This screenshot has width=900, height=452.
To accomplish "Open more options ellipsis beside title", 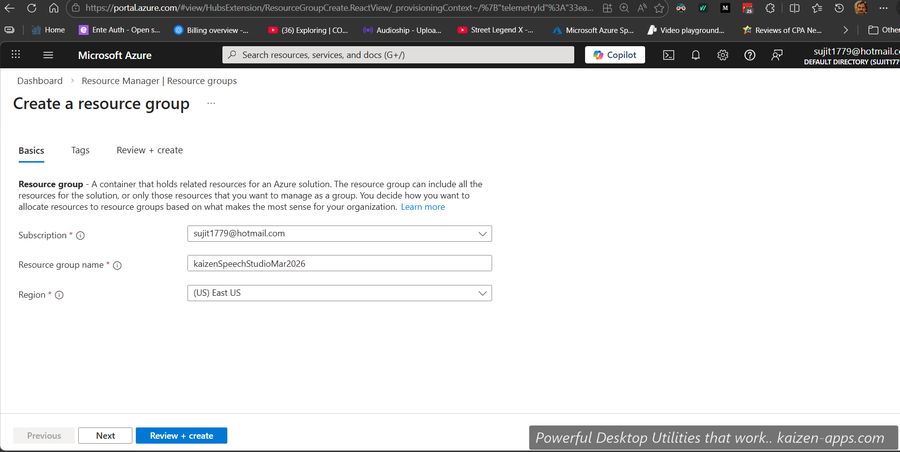I will click(211, 103).
